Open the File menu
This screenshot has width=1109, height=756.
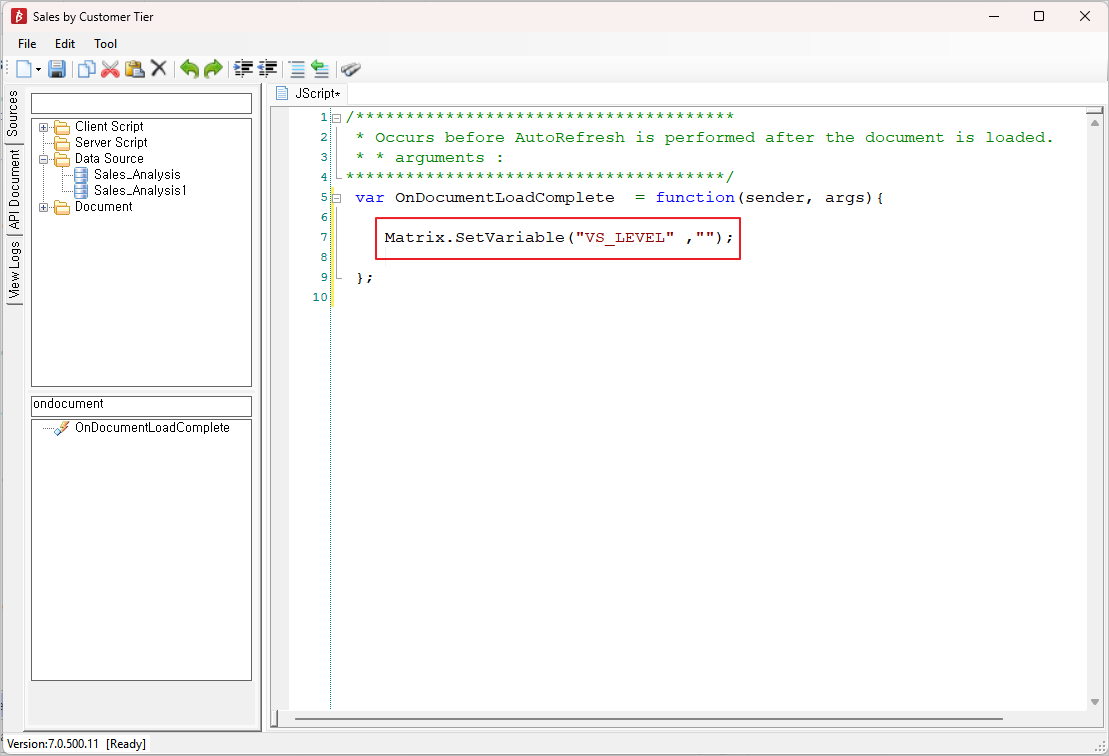(x=27, y=44)
